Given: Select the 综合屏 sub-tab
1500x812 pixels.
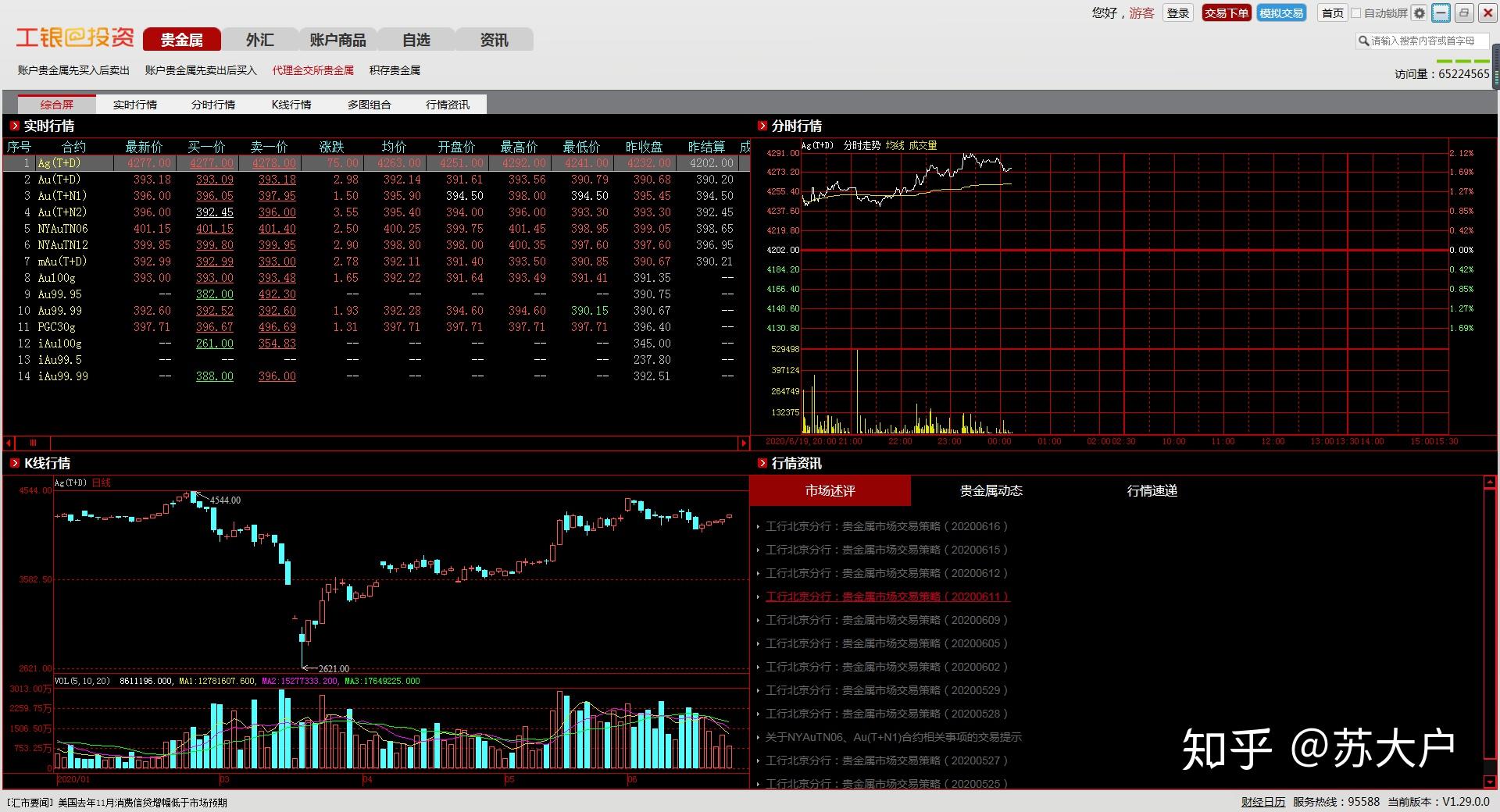Looking at the screenshot, I should (x=57, y=105).
